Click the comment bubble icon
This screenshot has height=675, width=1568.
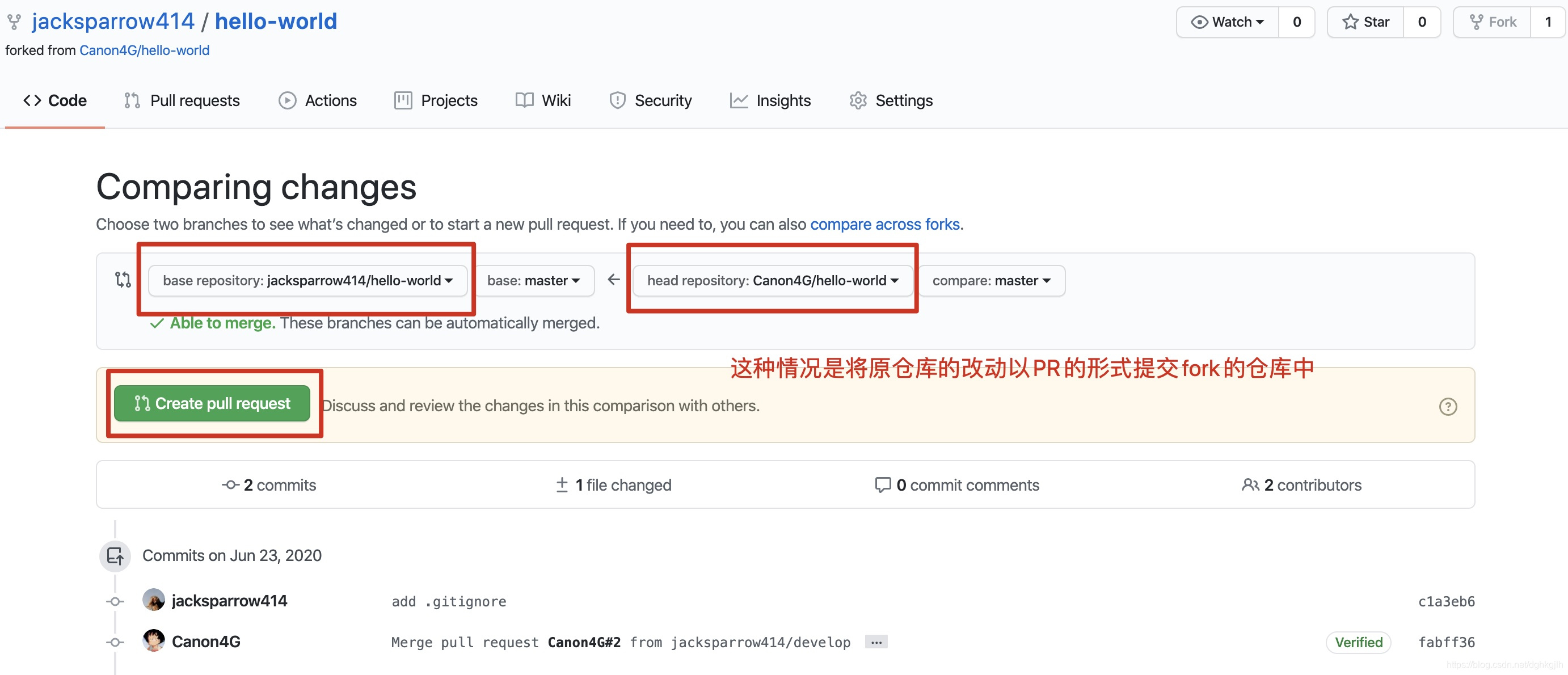tap(883, 485)
